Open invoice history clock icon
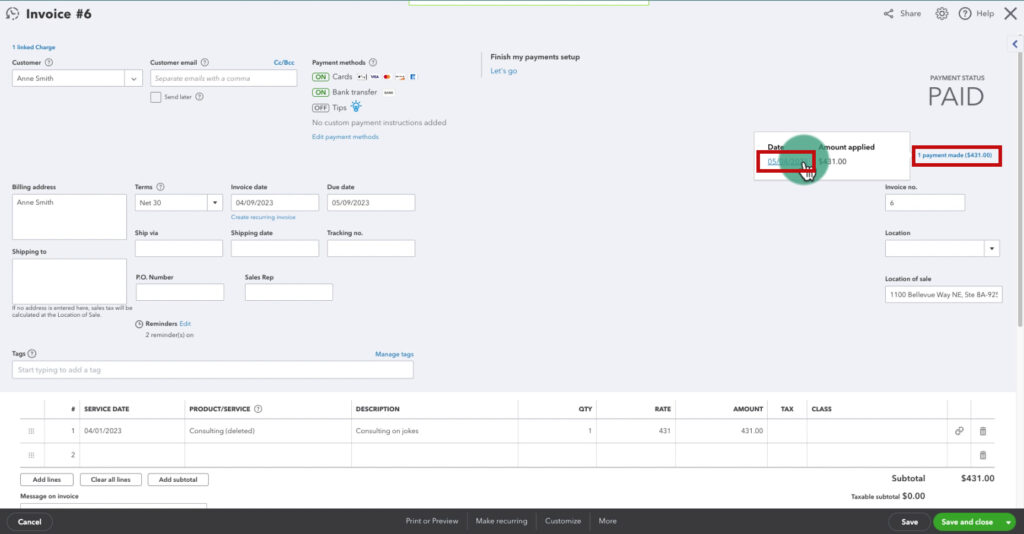1024x534 pixels. [12, 14]
